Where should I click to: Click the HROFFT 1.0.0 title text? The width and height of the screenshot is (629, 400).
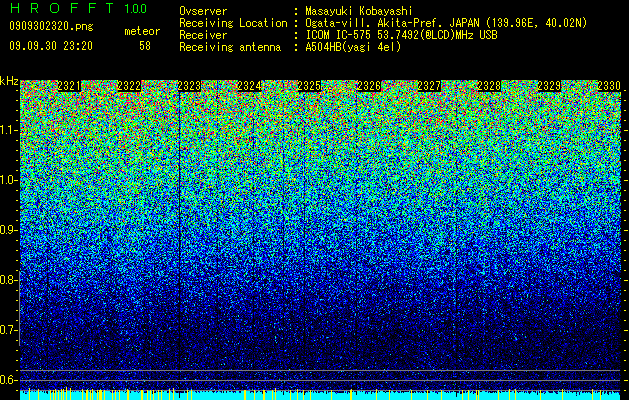pyautogui.click(x=79, y=8)
